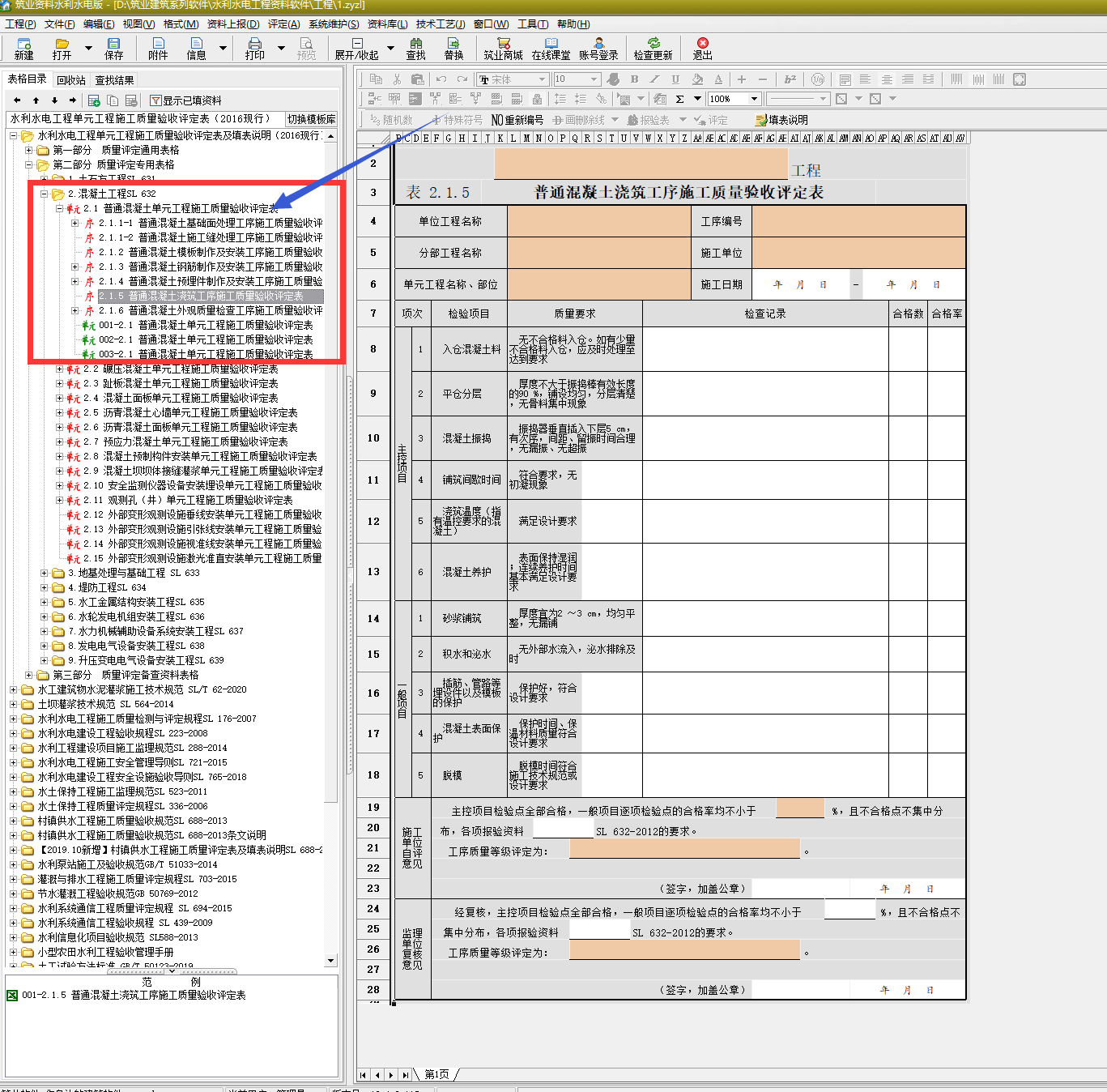The width and height of the screenshot is (1107, 1092).
Task: Click the paste clipboard icon
Action: click(x=418, y=79)
